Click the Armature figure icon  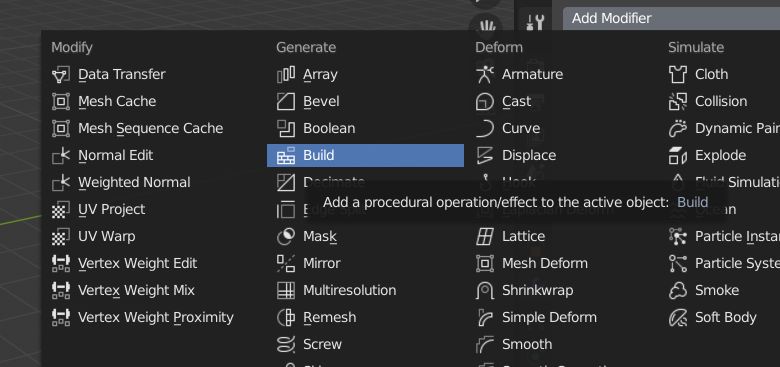coord(485,75)
